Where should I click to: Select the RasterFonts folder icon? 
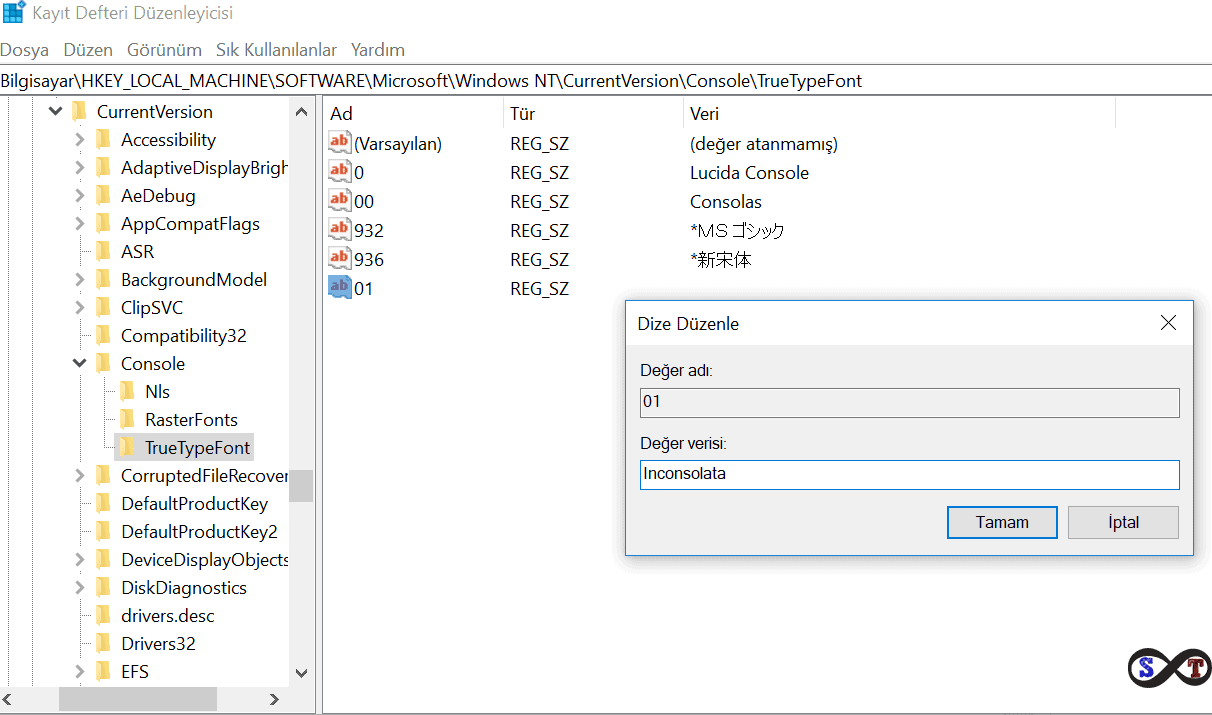(127, 419)
